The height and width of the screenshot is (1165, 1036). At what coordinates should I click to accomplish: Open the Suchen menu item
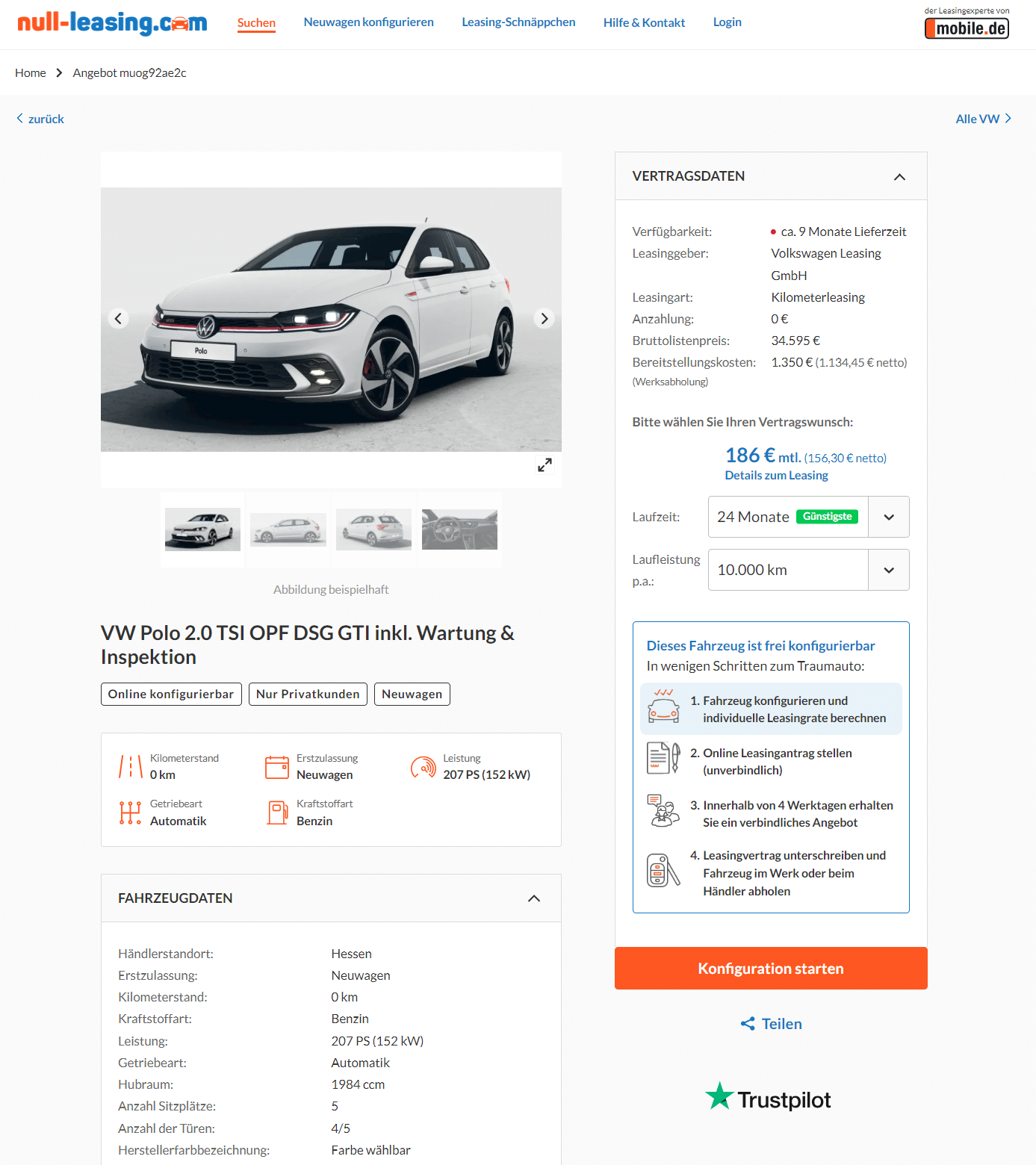[256, 22]
